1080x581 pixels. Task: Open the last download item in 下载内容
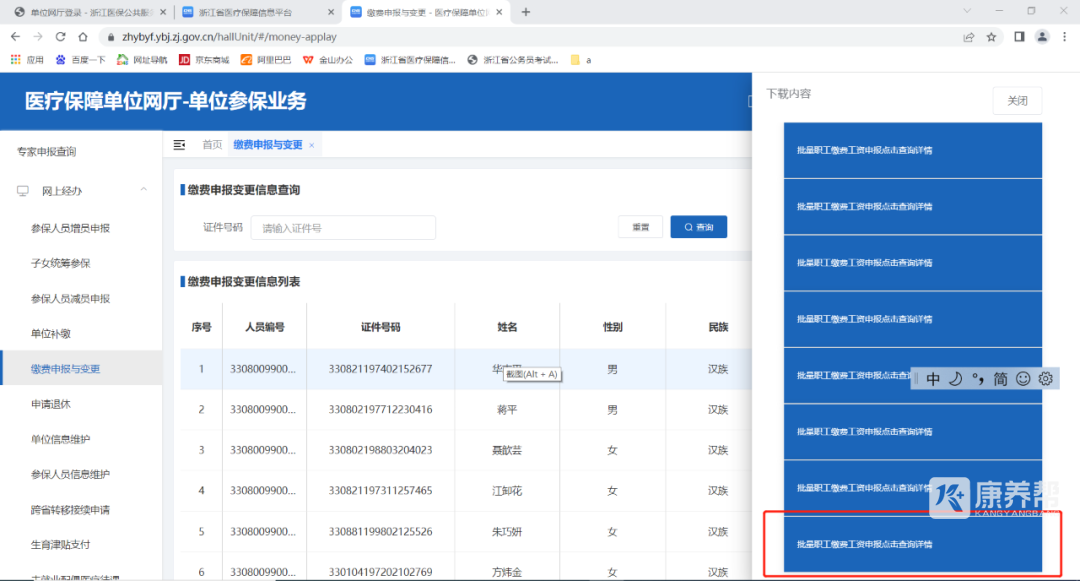click(x=913, y=544)
